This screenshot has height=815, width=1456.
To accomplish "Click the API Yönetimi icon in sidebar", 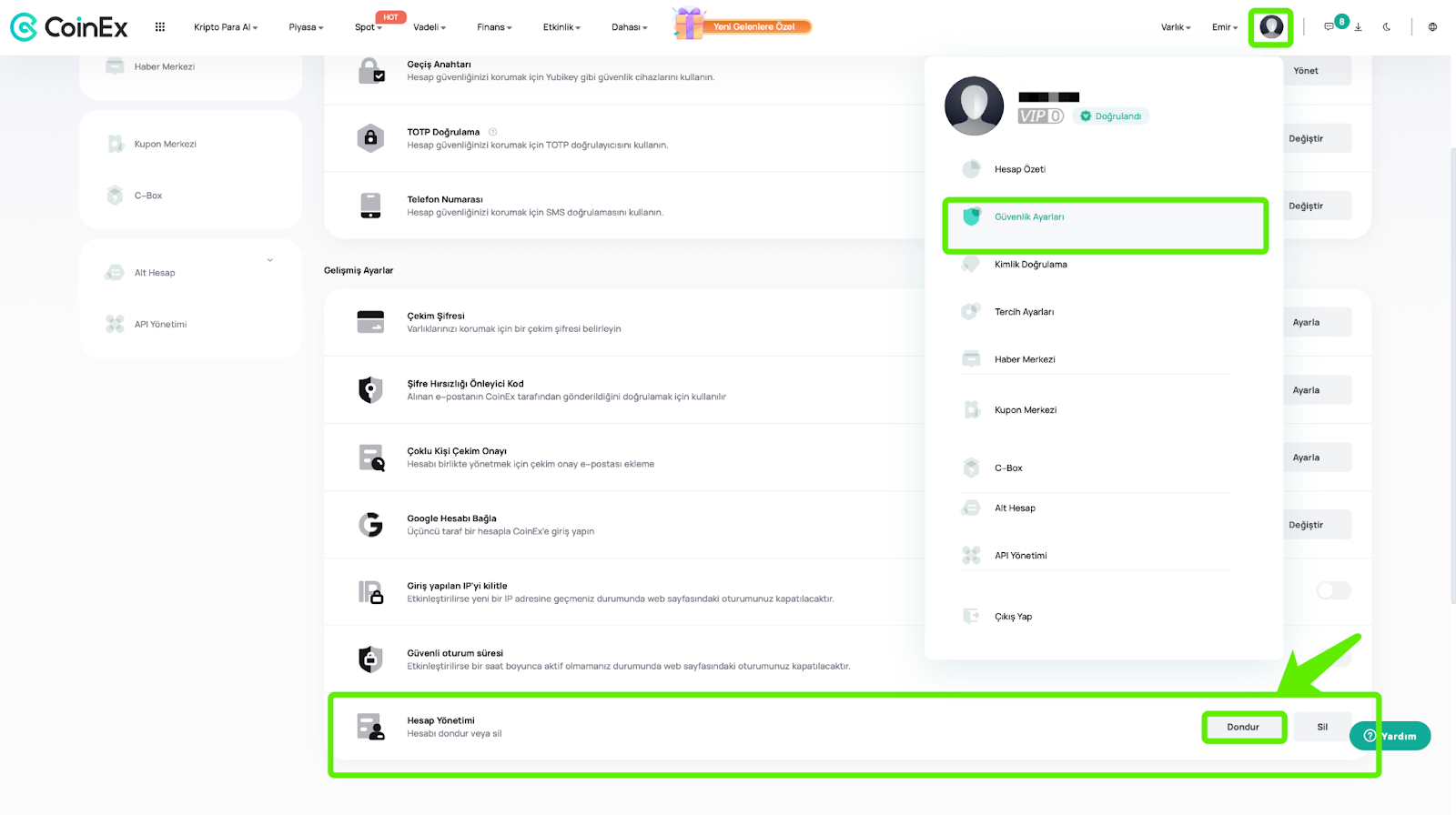I will (x=115, y=324).
